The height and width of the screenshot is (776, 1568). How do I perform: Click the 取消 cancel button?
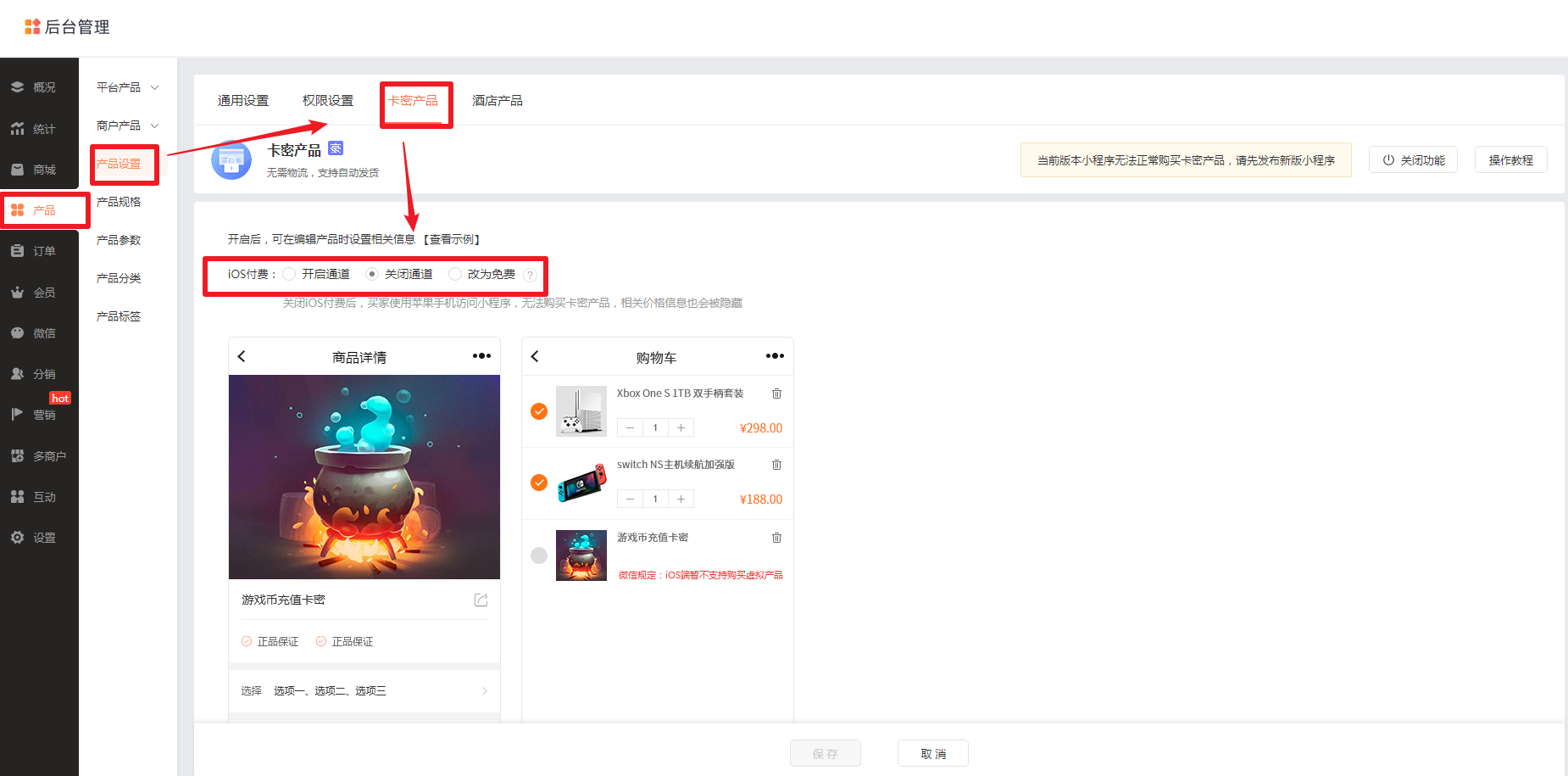point(933,753)
